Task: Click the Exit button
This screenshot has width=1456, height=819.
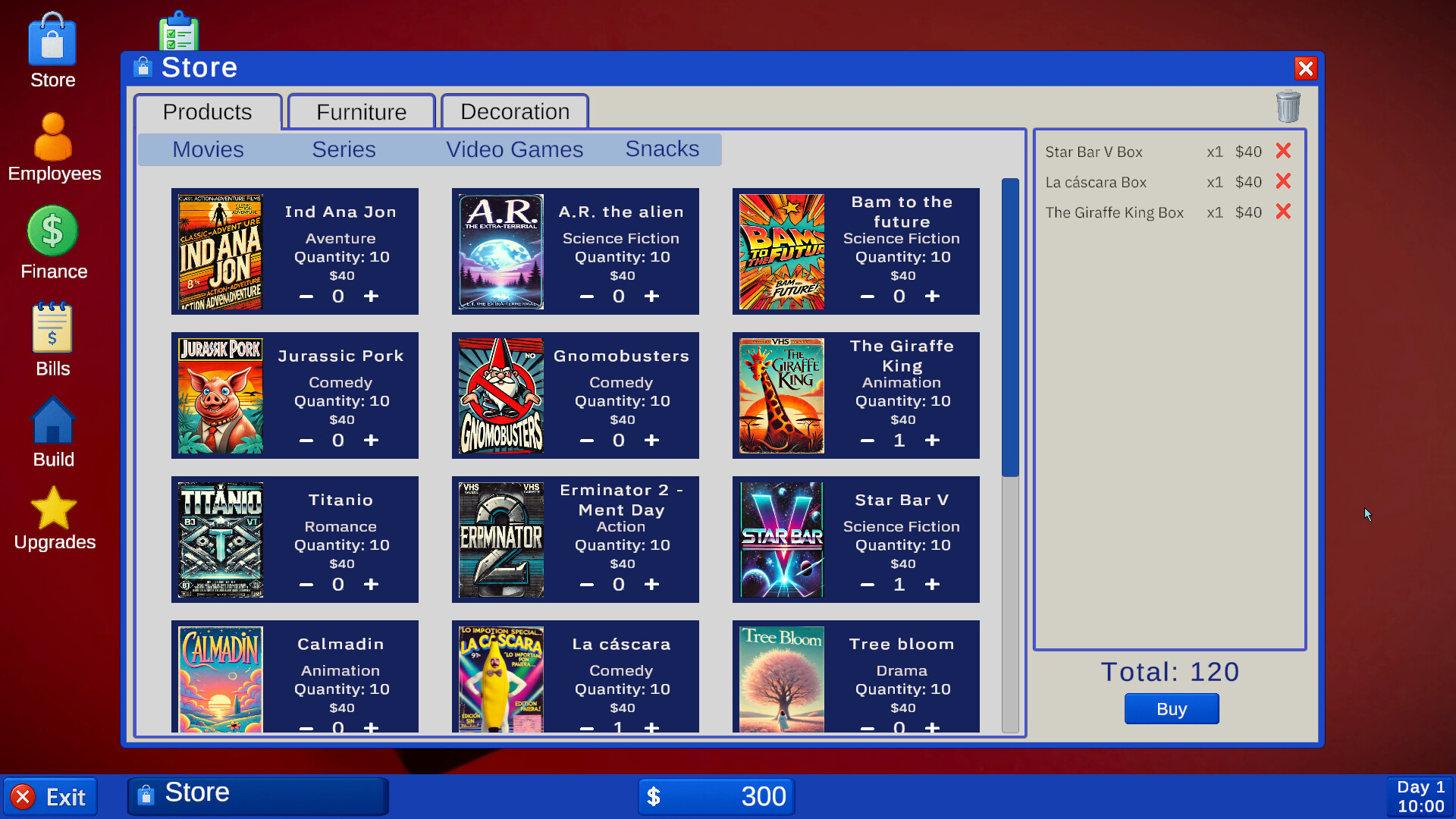Action: (x=50, y=796)
